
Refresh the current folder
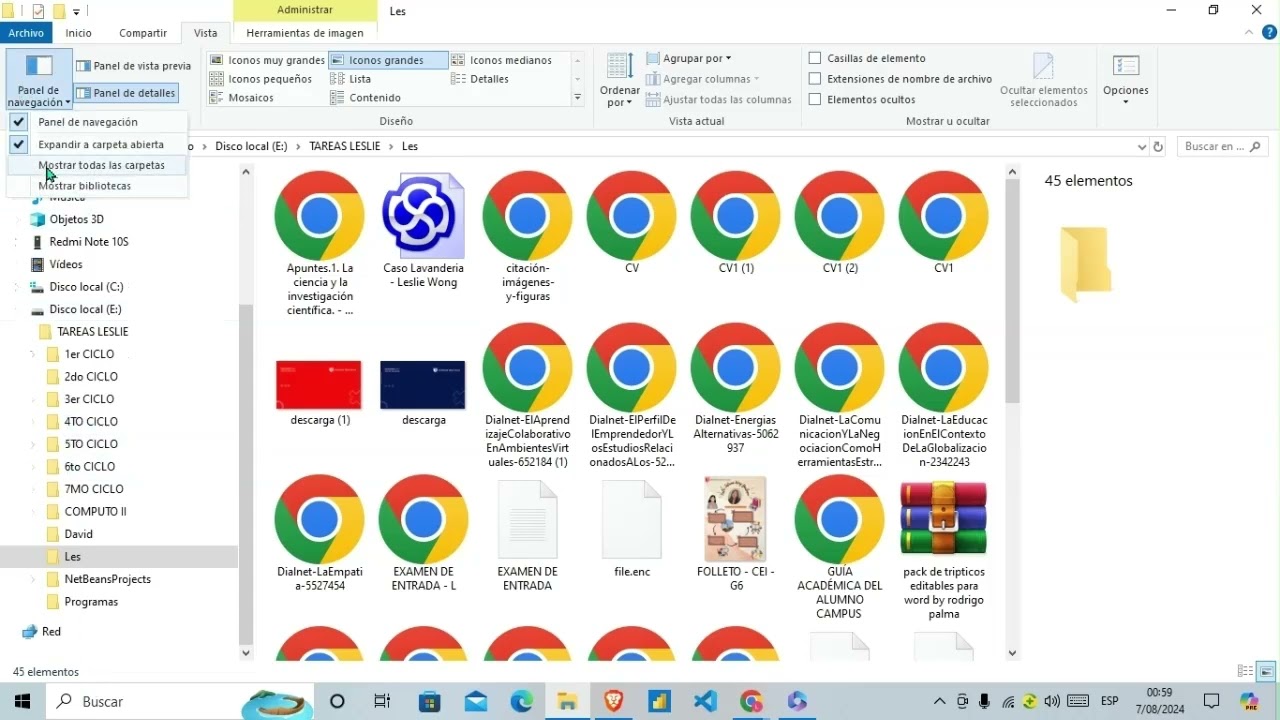pyautogui.click(x=1158, y=147)
